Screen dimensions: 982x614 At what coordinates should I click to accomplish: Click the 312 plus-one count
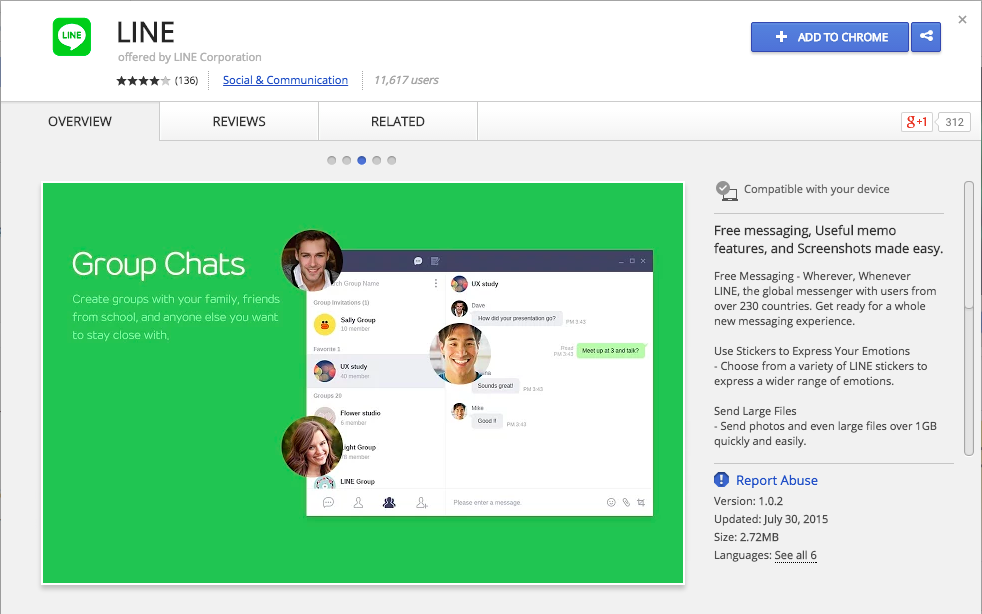(x=954, y=122)
